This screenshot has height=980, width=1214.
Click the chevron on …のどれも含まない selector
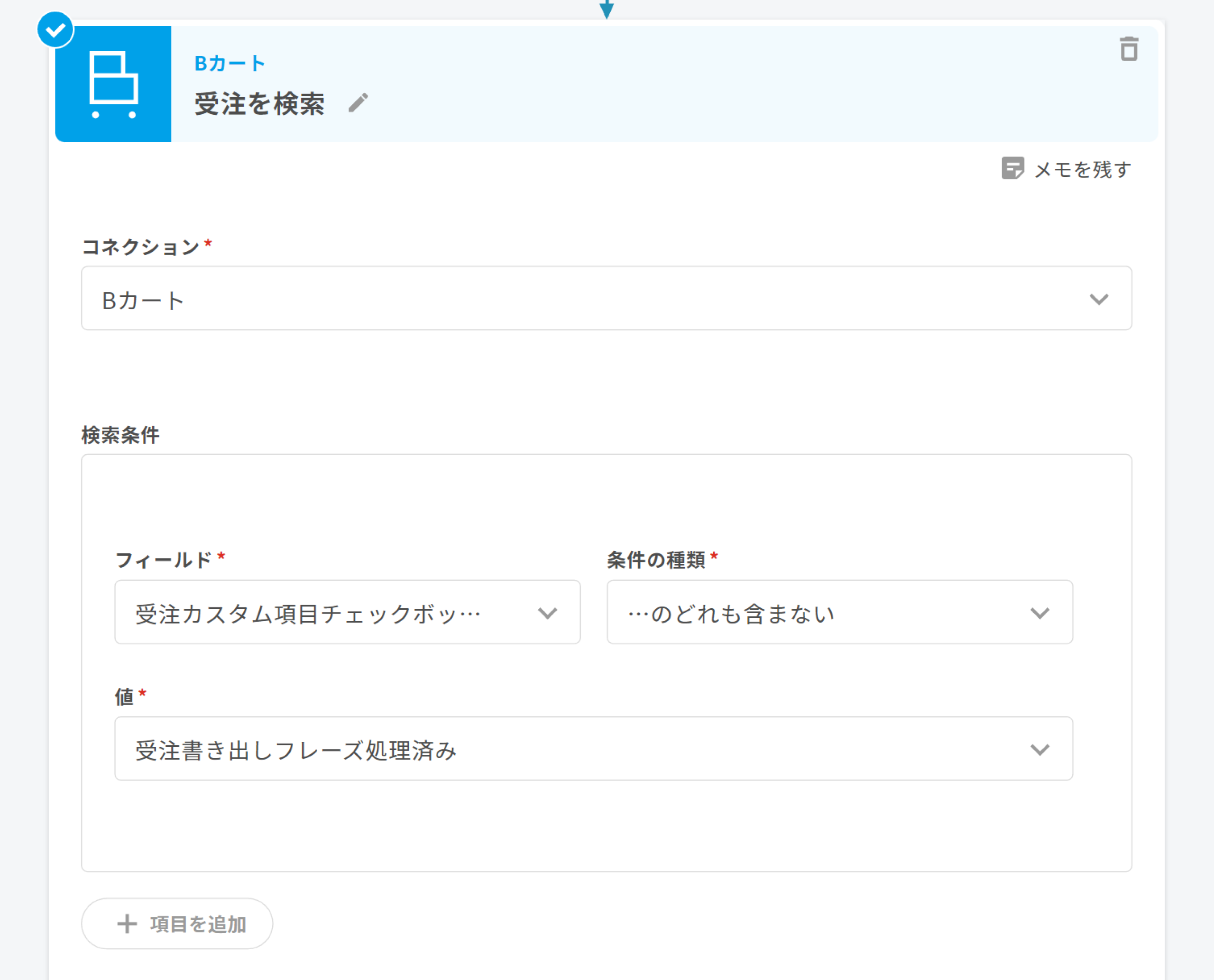(1039, 613)
